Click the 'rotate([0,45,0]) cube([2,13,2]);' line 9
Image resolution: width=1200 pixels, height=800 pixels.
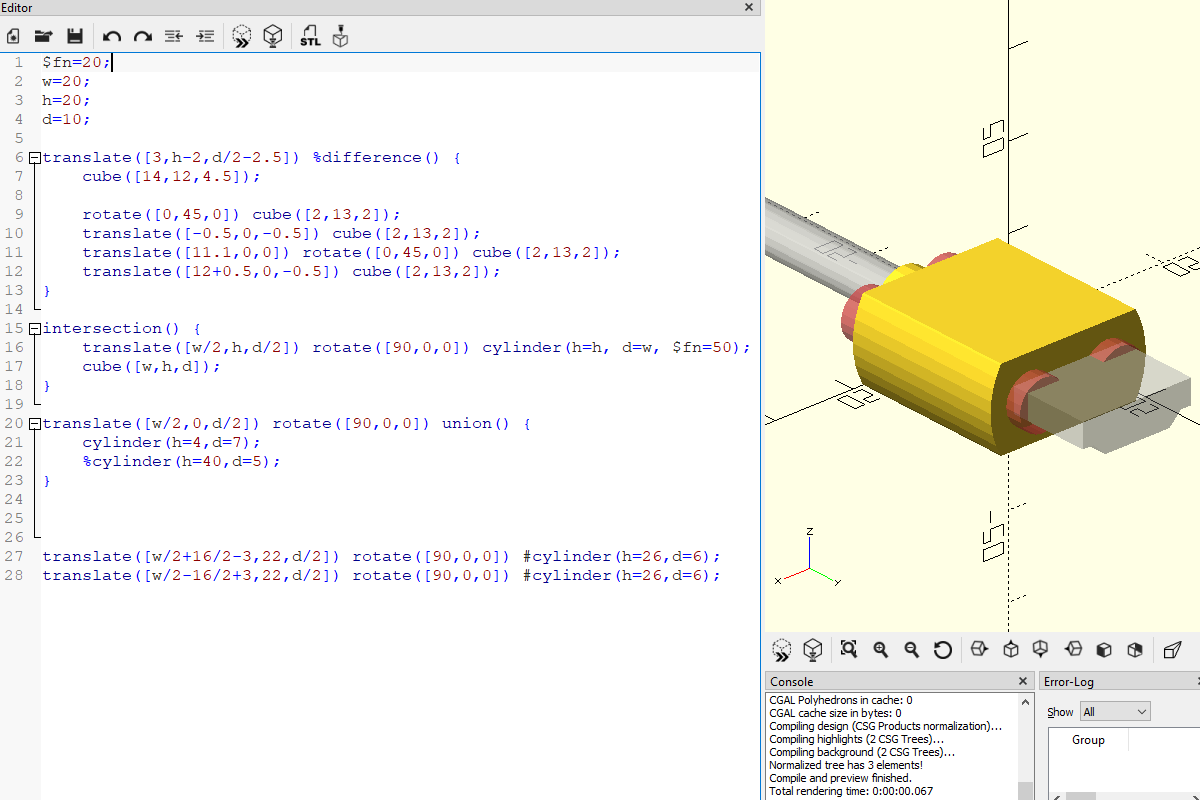click(x=241, y=215)
